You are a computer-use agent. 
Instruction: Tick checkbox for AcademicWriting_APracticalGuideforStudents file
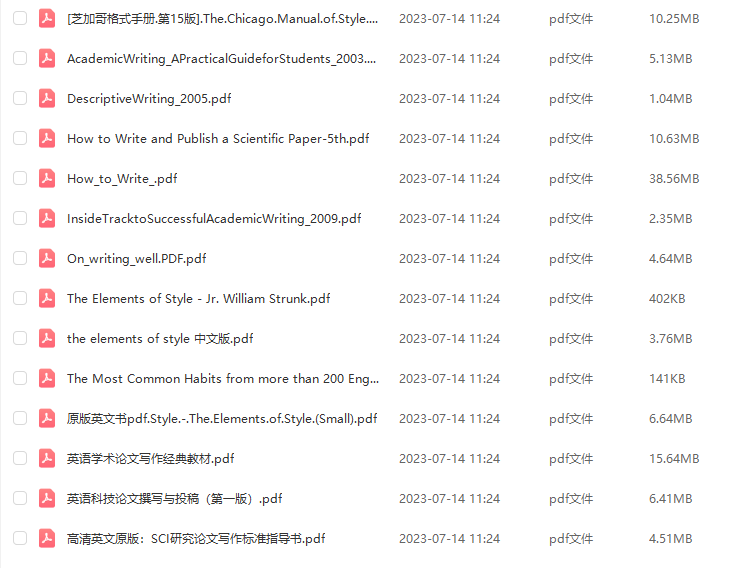click(x=20, y=58)
